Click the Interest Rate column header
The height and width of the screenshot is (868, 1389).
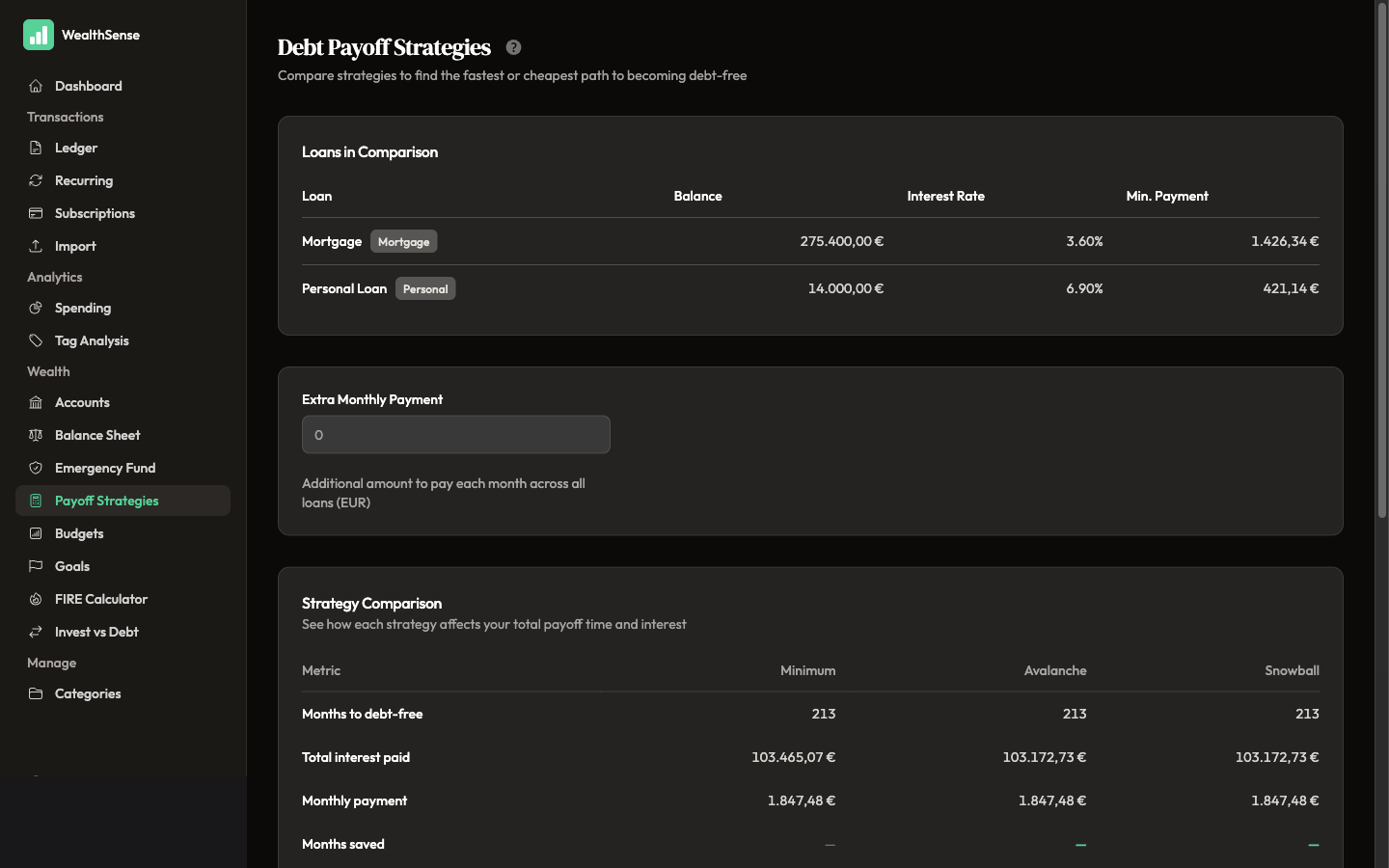(945, 196)
